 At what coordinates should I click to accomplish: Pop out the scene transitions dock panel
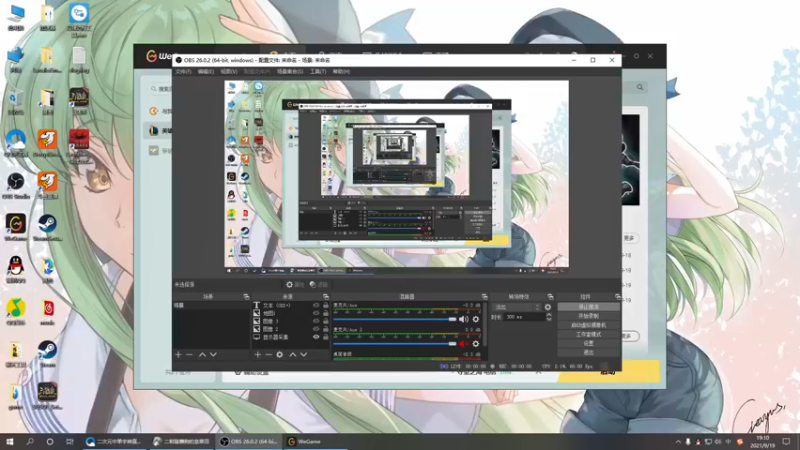tap(550, 296)
